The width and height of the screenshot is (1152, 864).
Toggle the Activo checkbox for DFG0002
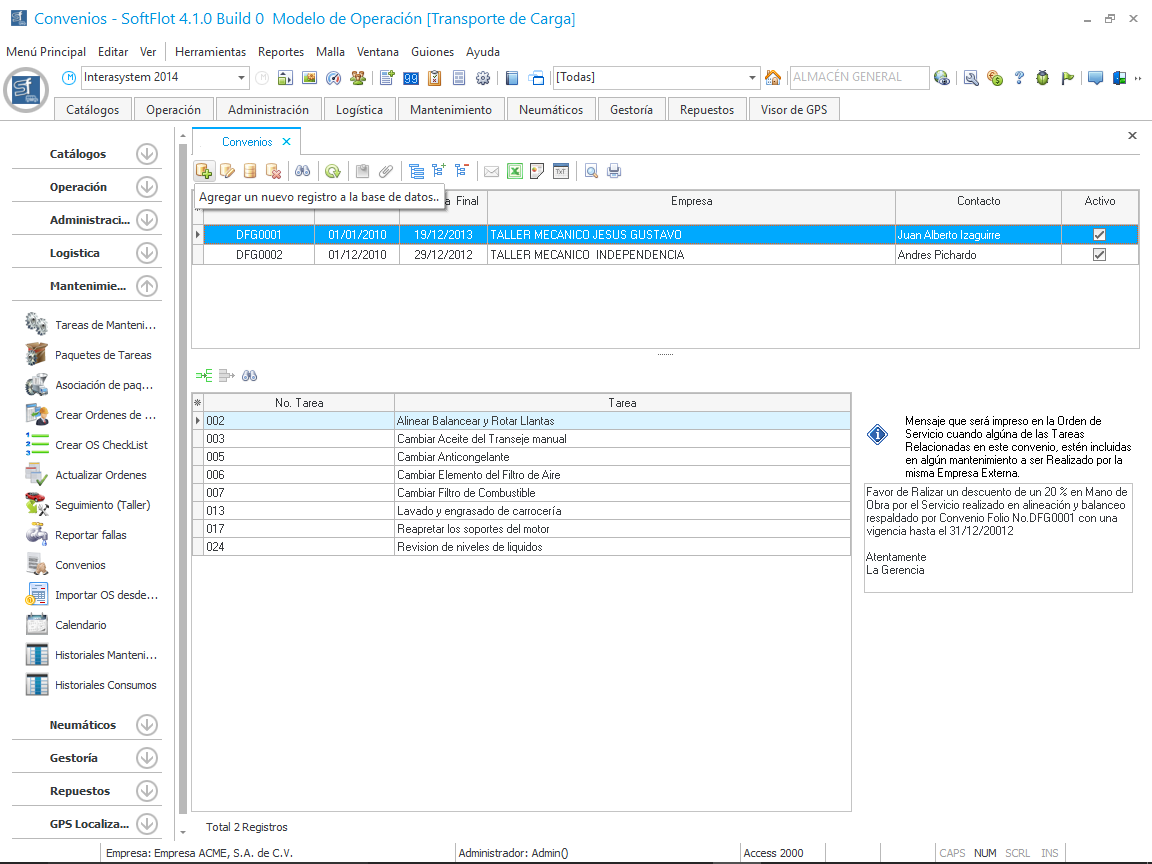(x=1099, y=255)
